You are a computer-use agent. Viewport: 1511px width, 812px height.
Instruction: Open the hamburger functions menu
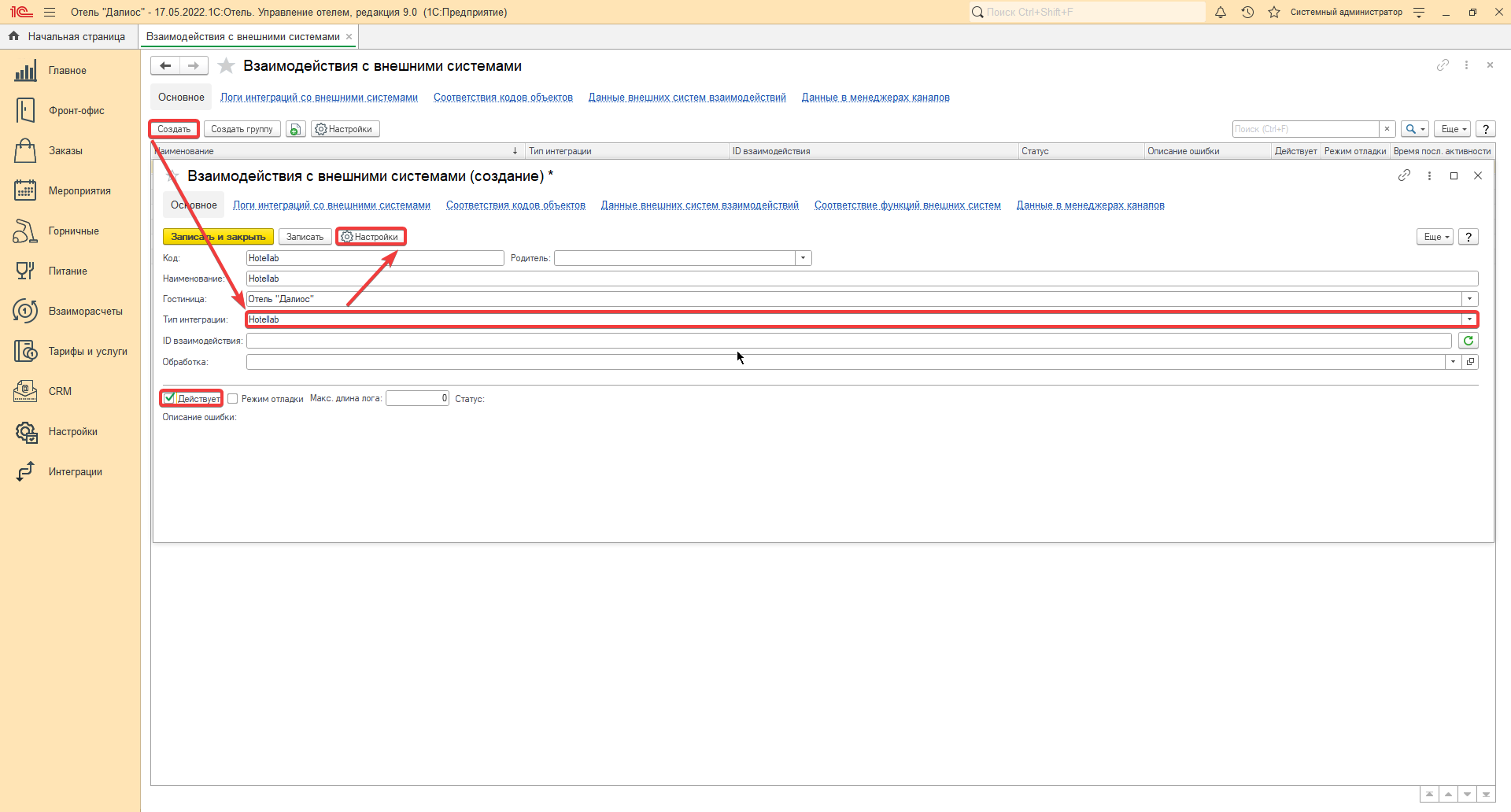pos(50,12)
